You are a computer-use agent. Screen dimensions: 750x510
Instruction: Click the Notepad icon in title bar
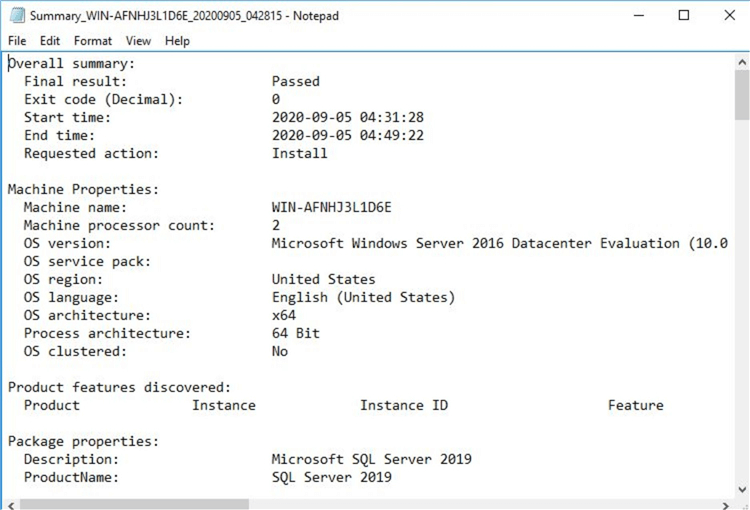click(x=17, y=16)
